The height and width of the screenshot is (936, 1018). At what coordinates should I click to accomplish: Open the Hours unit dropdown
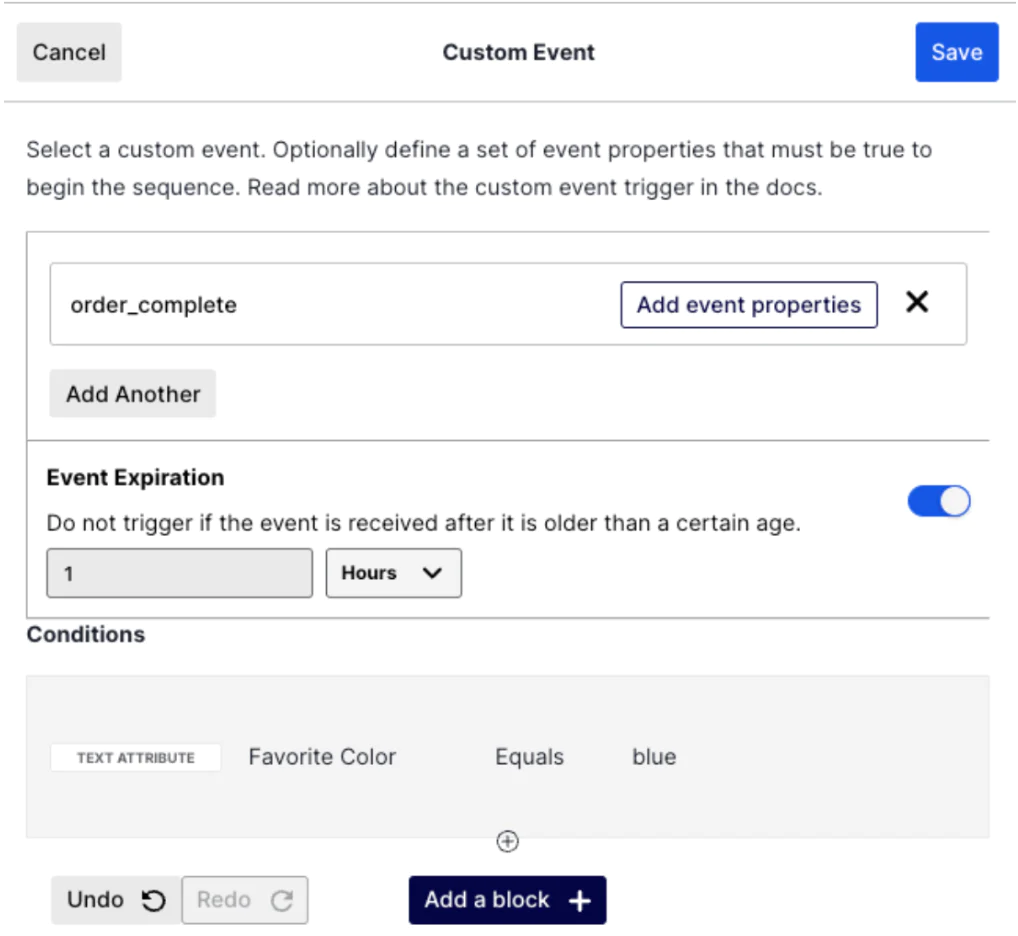[x=393, y=573]
